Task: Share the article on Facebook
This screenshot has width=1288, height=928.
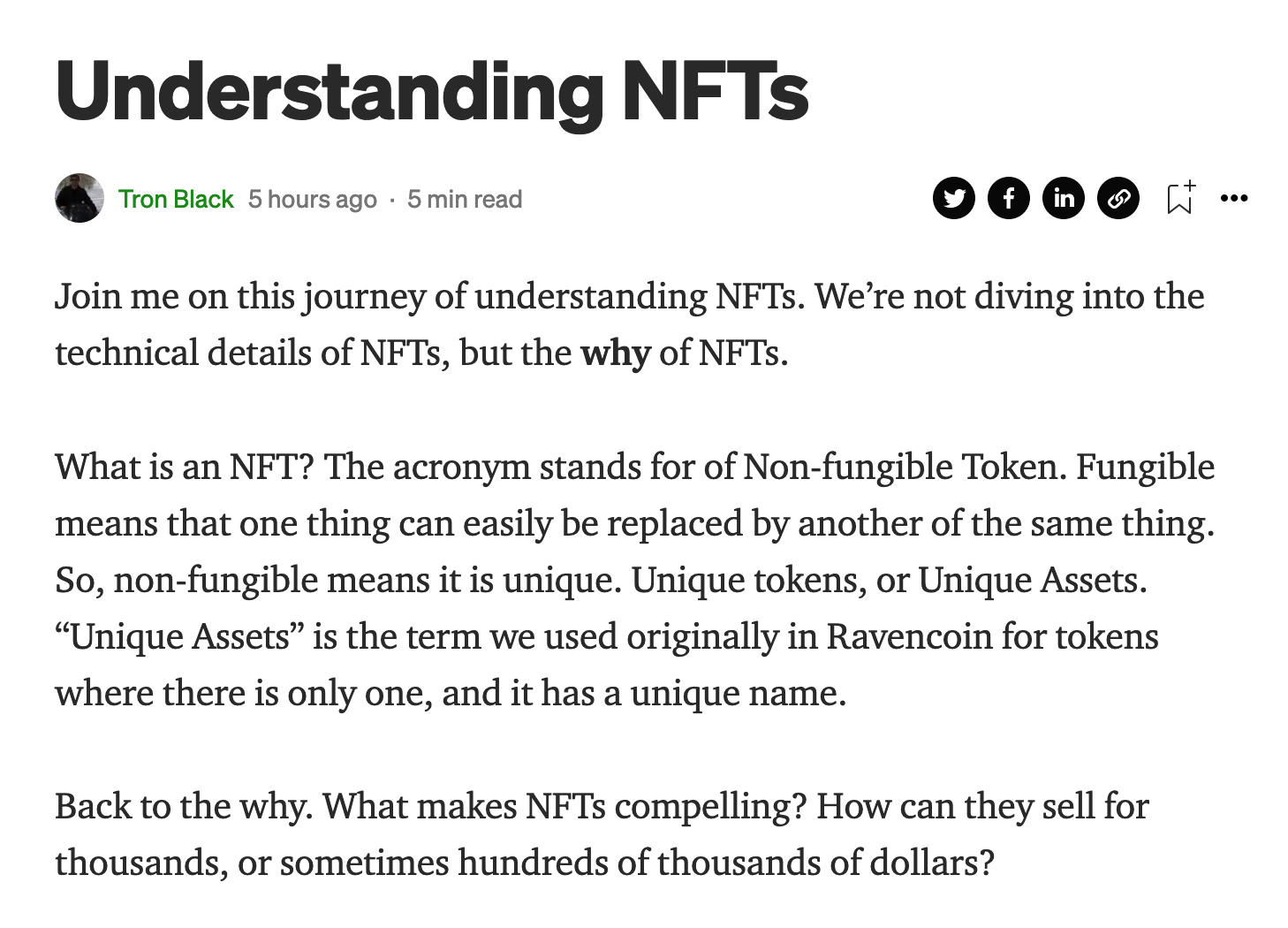Action: [x=1008, y=198]
